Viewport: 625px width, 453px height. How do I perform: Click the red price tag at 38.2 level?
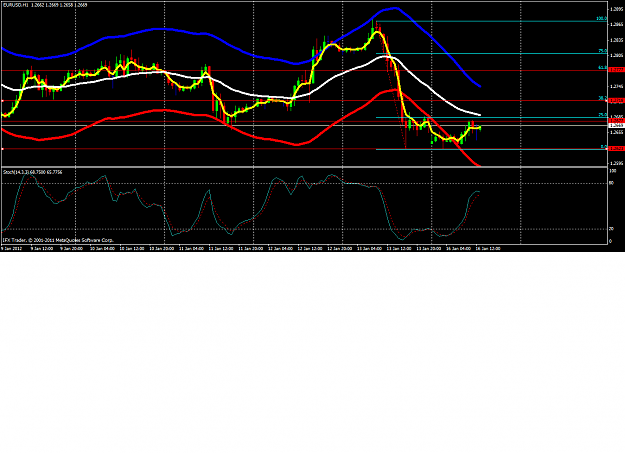point(616,100)
